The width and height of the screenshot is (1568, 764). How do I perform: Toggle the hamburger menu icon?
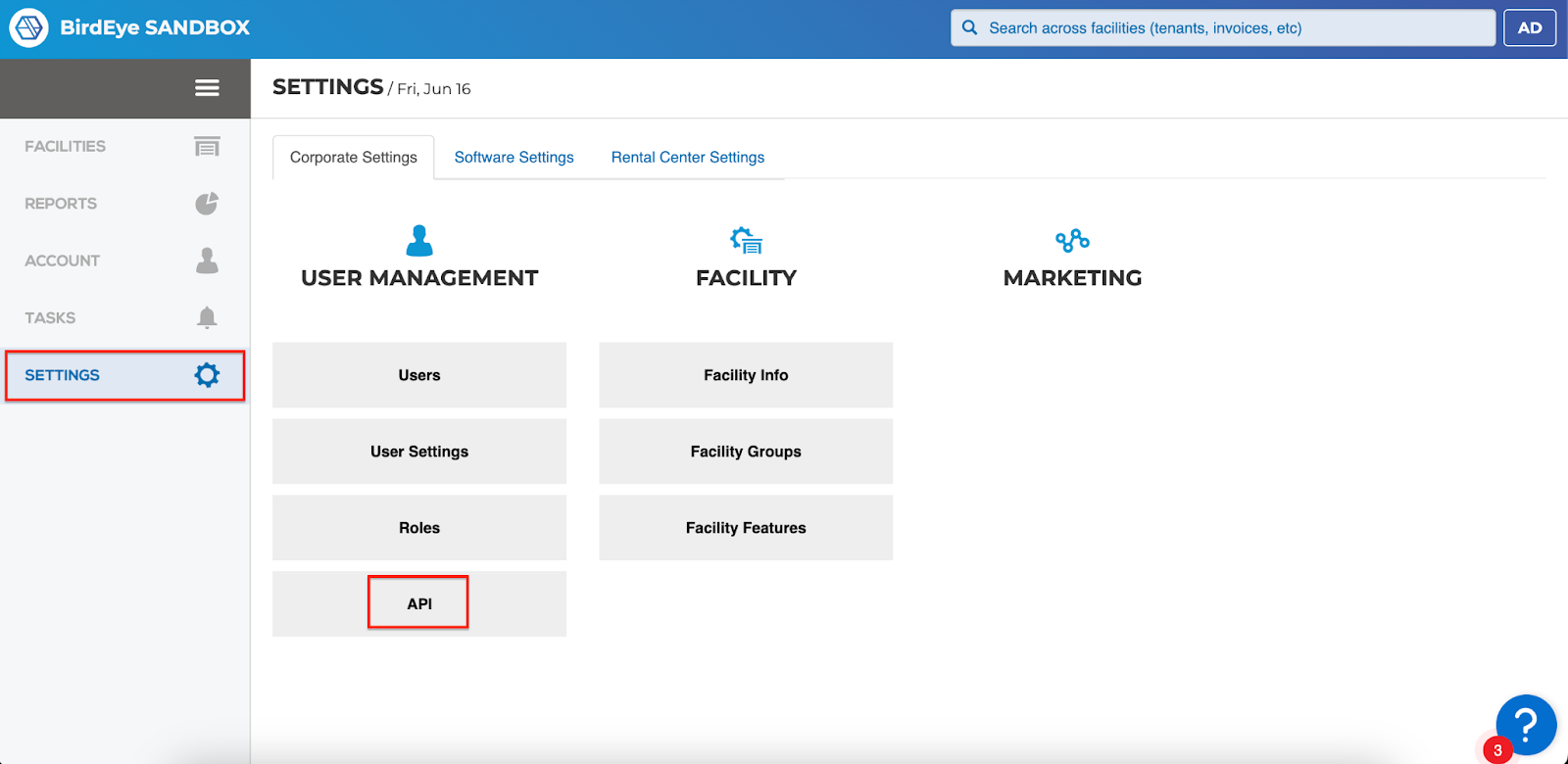click(207, 88)
